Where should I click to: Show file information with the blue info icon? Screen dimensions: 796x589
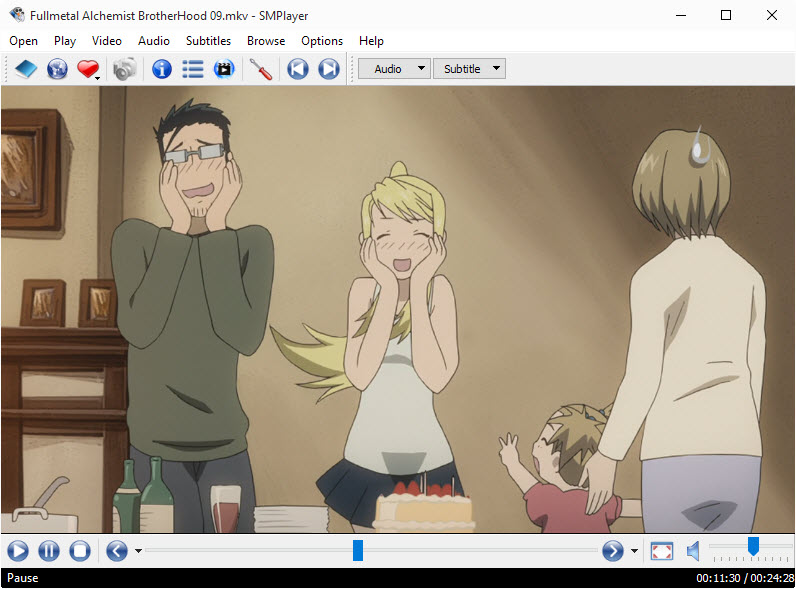point(162,69)
